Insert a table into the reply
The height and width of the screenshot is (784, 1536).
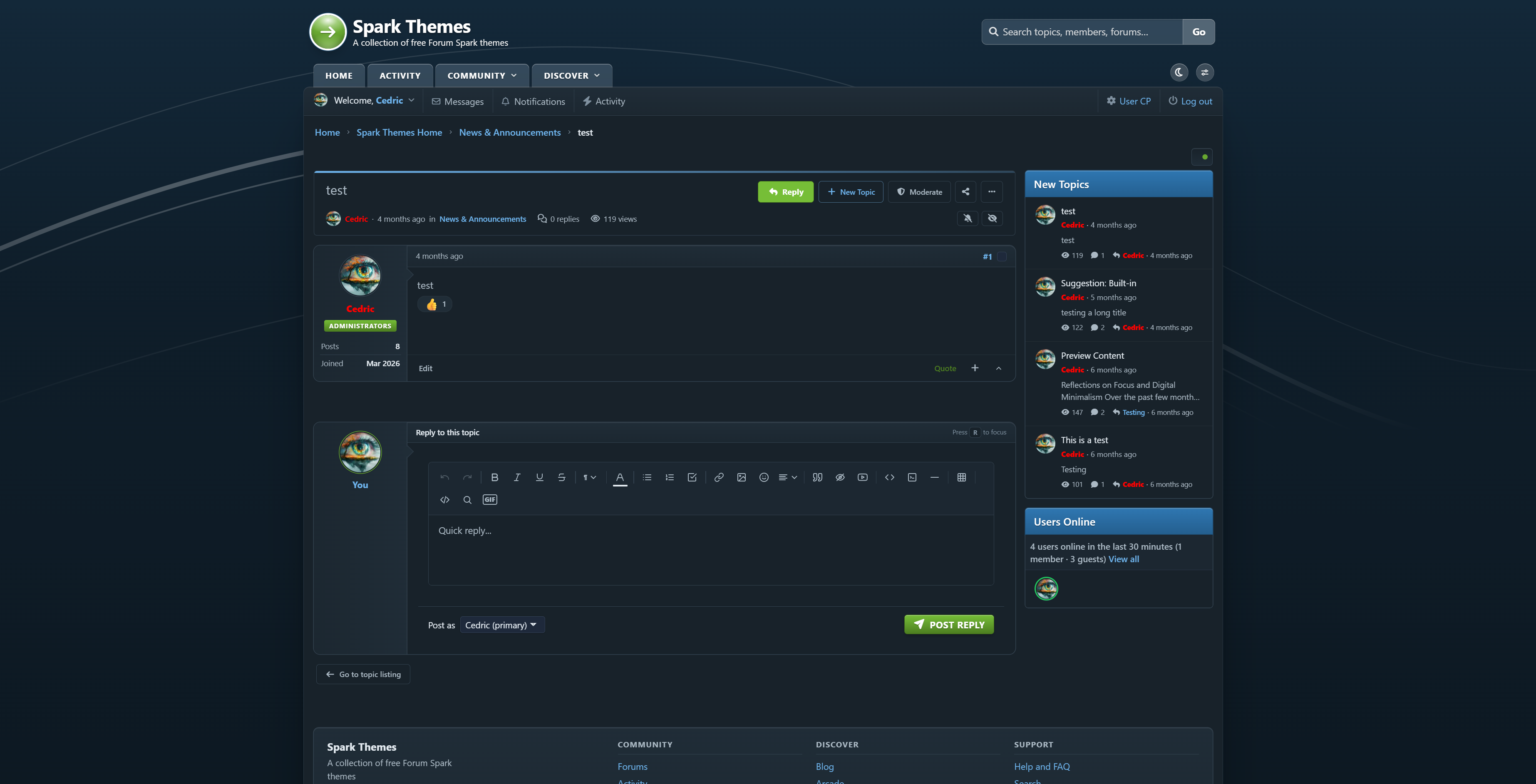tap(962, 477)
